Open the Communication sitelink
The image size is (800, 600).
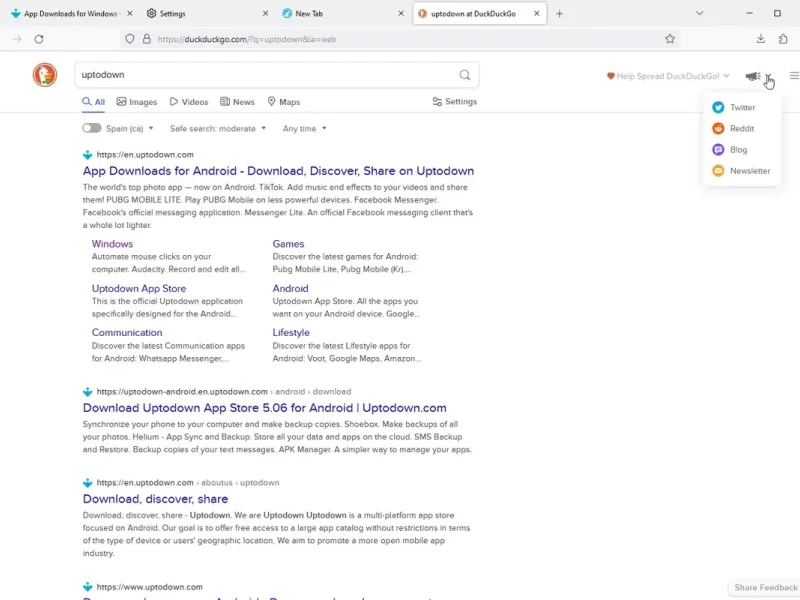127,332
